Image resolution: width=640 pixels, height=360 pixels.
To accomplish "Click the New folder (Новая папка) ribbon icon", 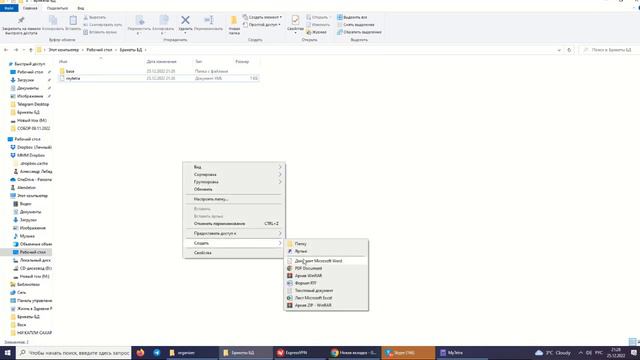I will [x=234, y=20].
